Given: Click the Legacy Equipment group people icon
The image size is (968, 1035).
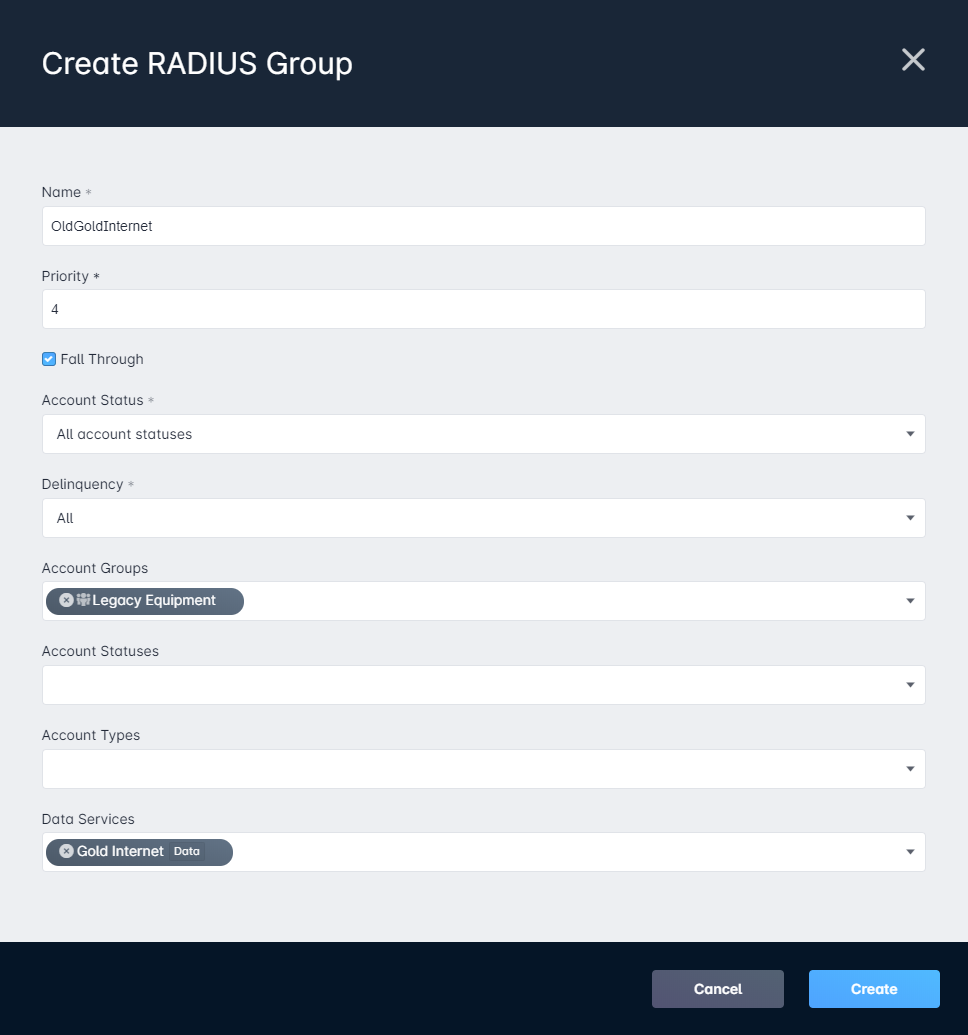Looking at the screenshot, I should point(83,599).
